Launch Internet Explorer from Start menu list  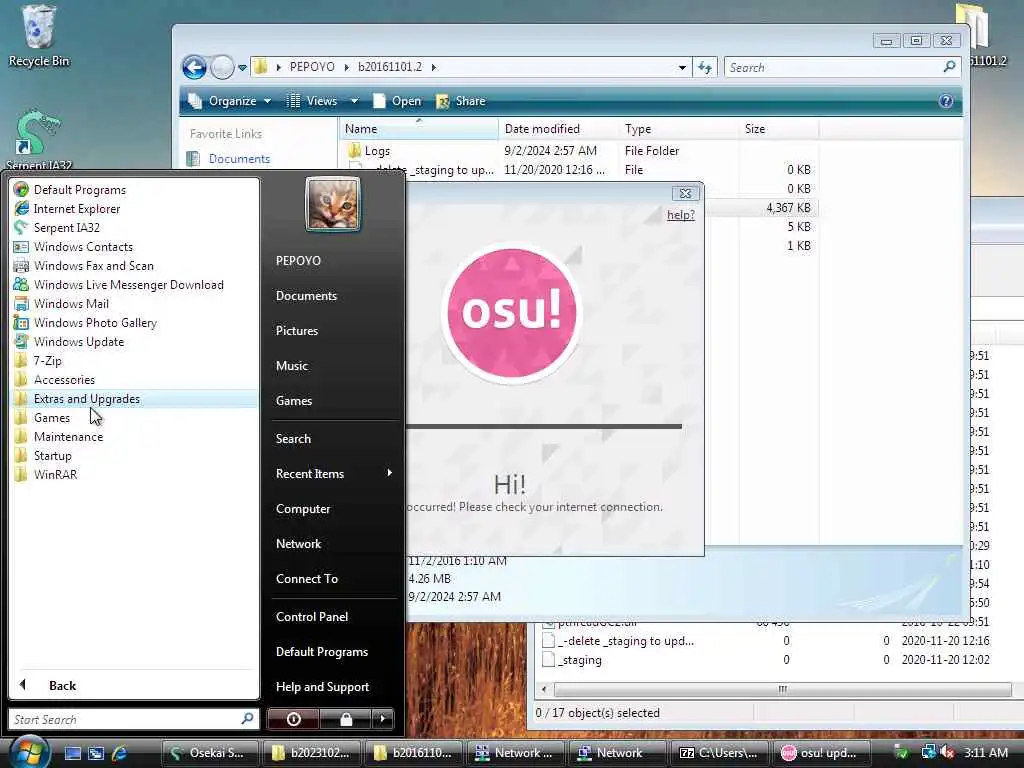77,209
